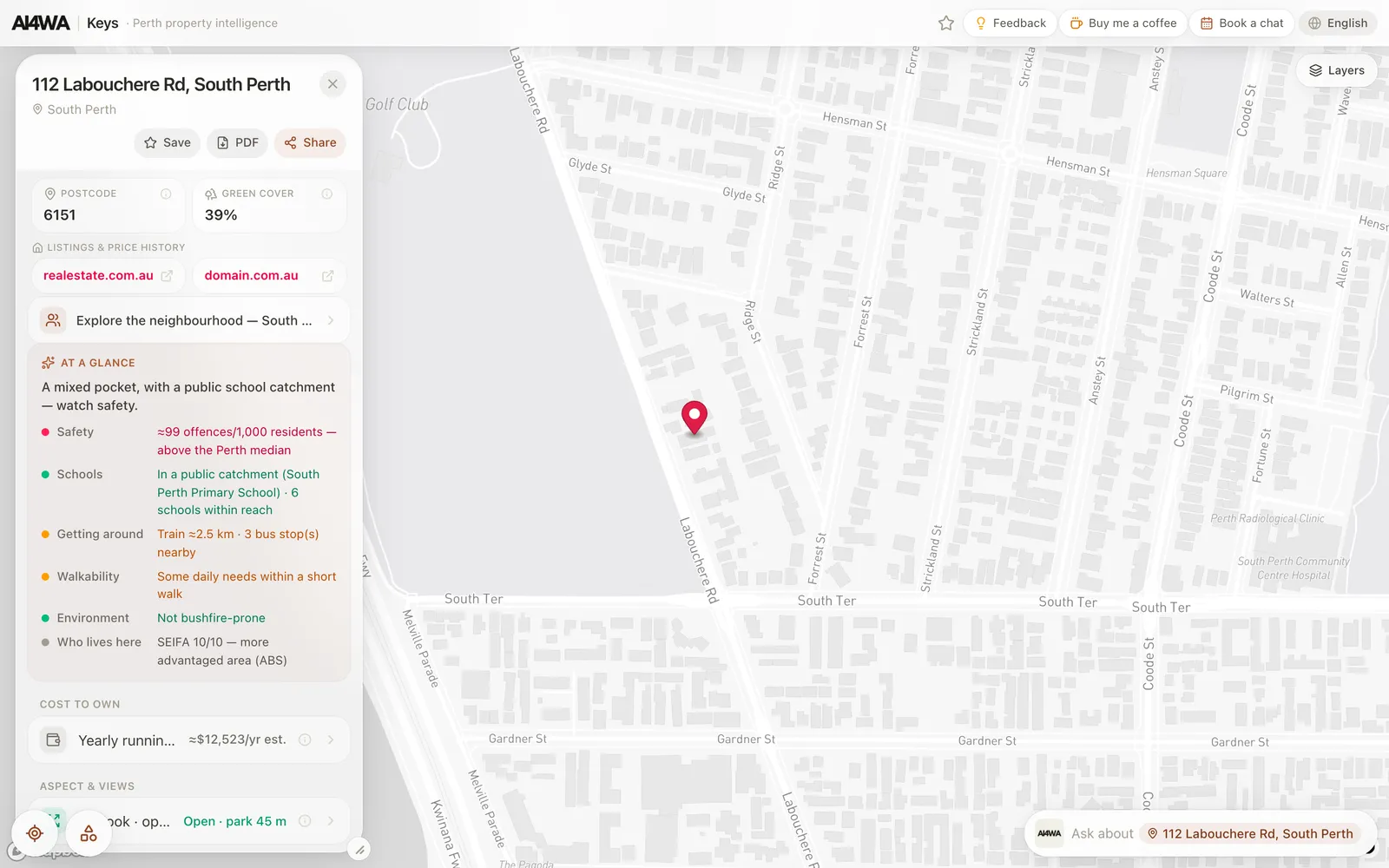Show info for Open park 45 m
This screenshot has width=1389, height=868.
pyautogui.click(x=305, y=821)
